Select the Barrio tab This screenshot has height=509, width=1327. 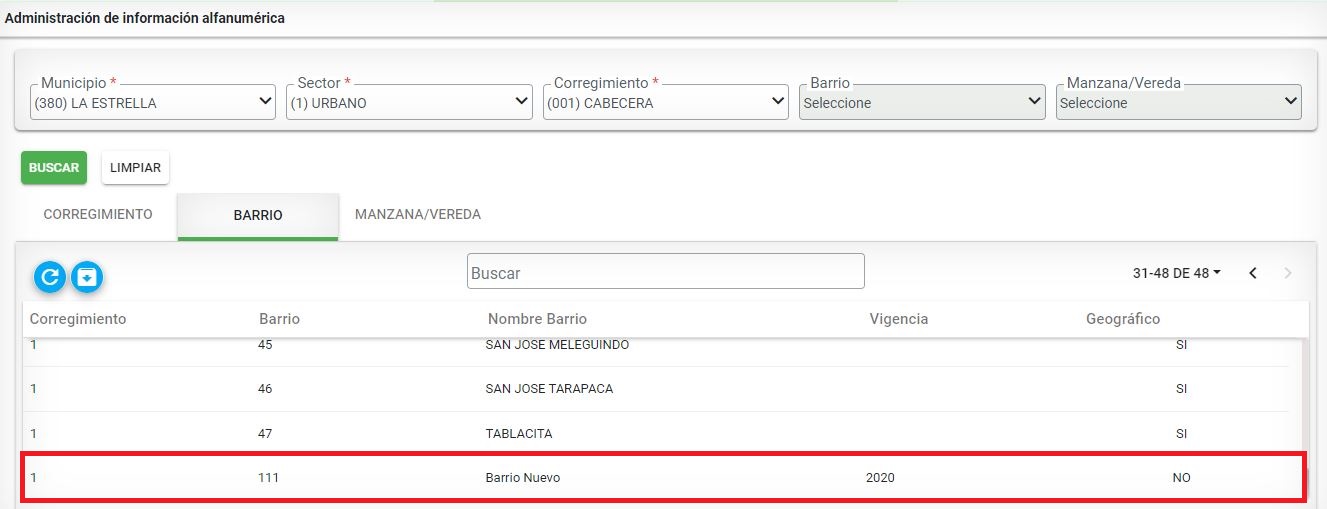(x=258, y=216)
